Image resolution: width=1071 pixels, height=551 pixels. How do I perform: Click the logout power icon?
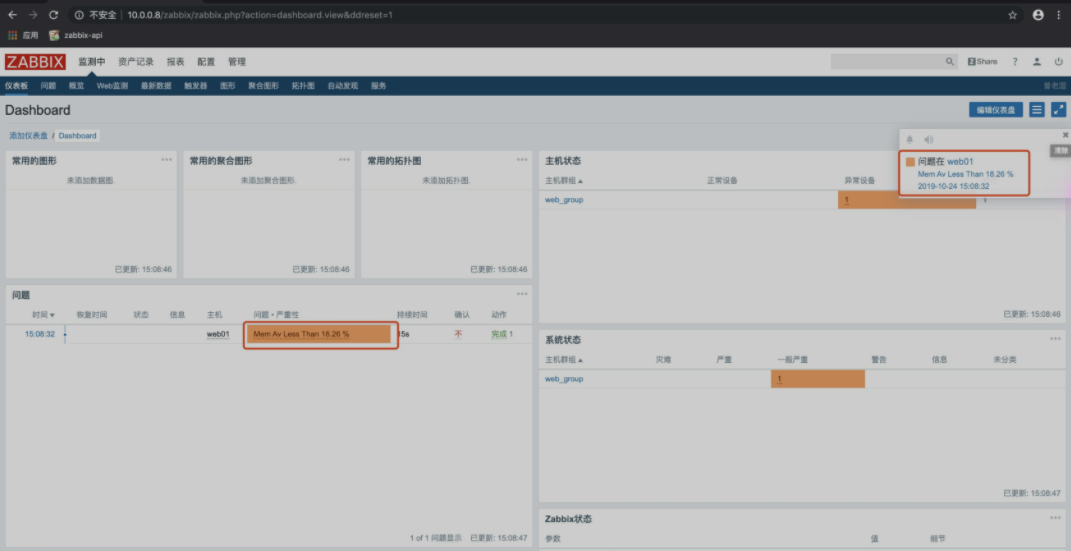tap(1059, 61)
